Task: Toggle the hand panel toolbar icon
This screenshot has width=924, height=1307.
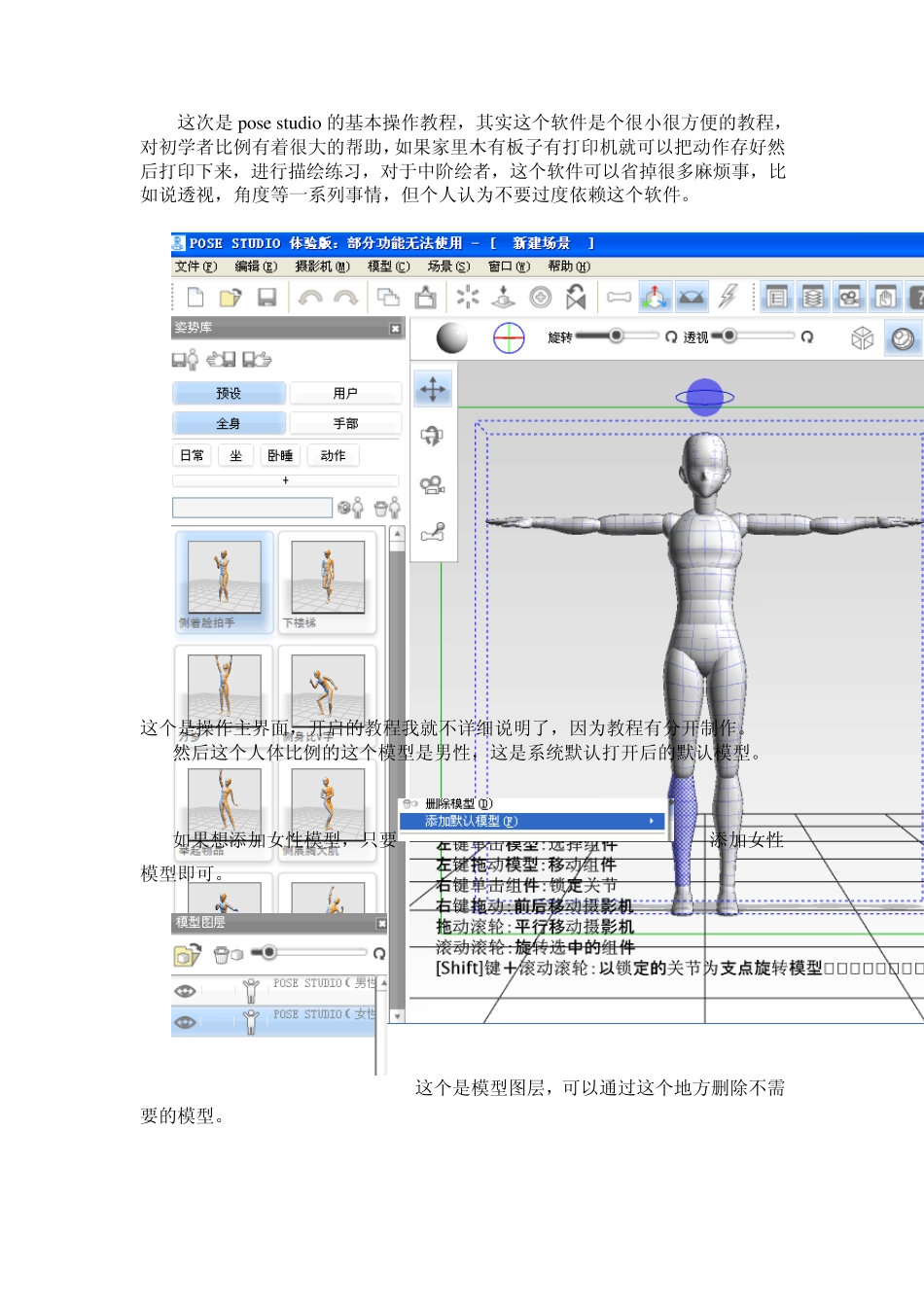Action: 885,298
